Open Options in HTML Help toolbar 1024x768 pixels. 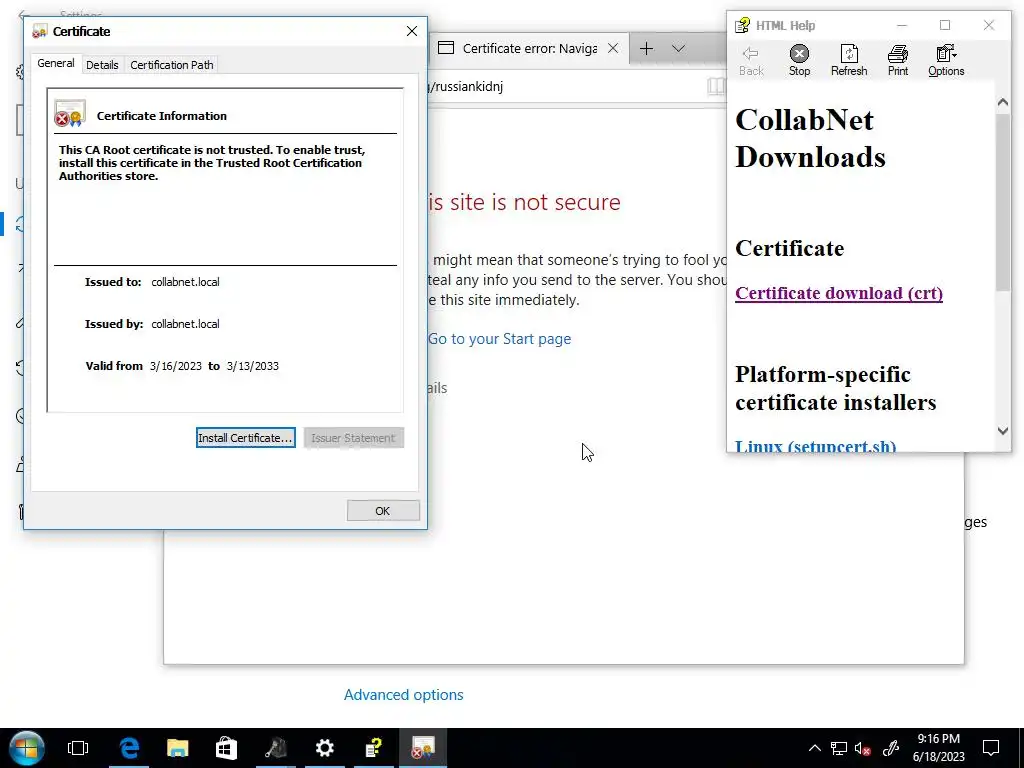[x=946, y=61]
